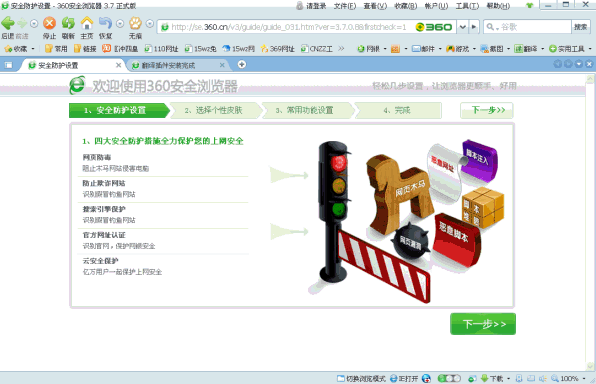596x384 pixels.
Task: Open the search engine selector dropdown
Action: tap(491, 27)
